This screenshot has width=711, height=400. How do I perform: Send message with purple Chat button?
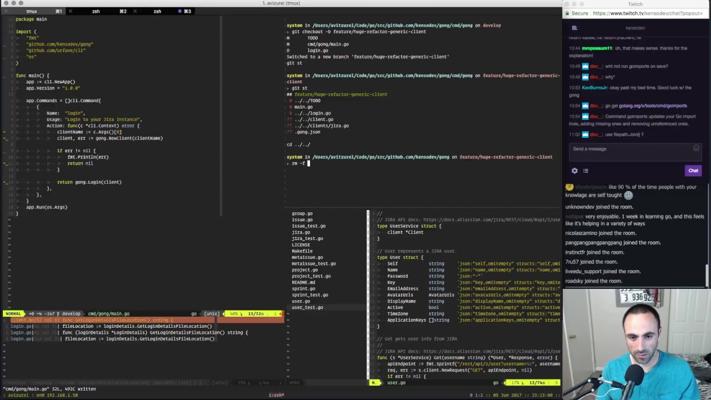click(692, 171)
